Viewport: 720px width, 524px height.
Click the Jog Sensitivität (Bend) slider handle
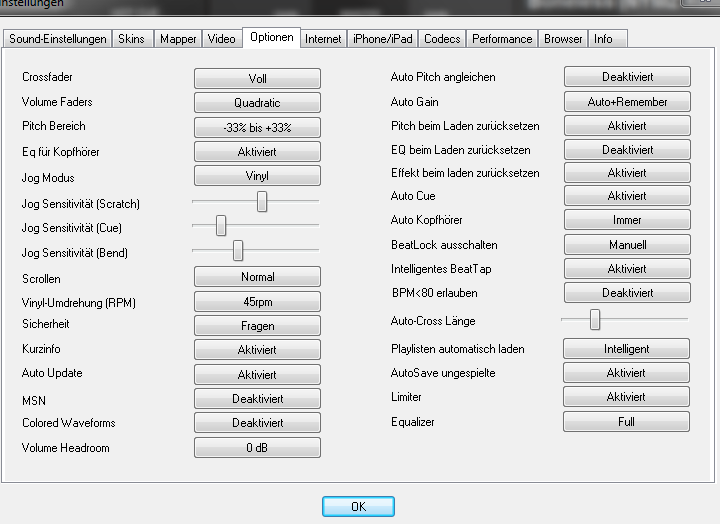(x=238, y=250)
